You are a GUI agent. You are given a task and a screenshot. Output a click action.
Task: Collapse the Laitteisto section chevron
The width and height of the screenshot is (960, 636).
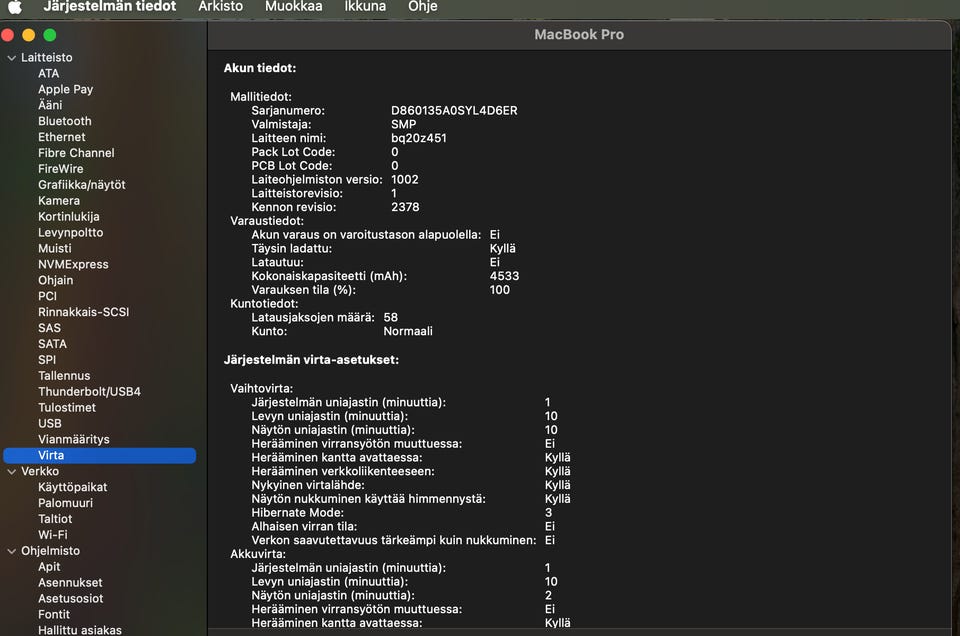11,58
